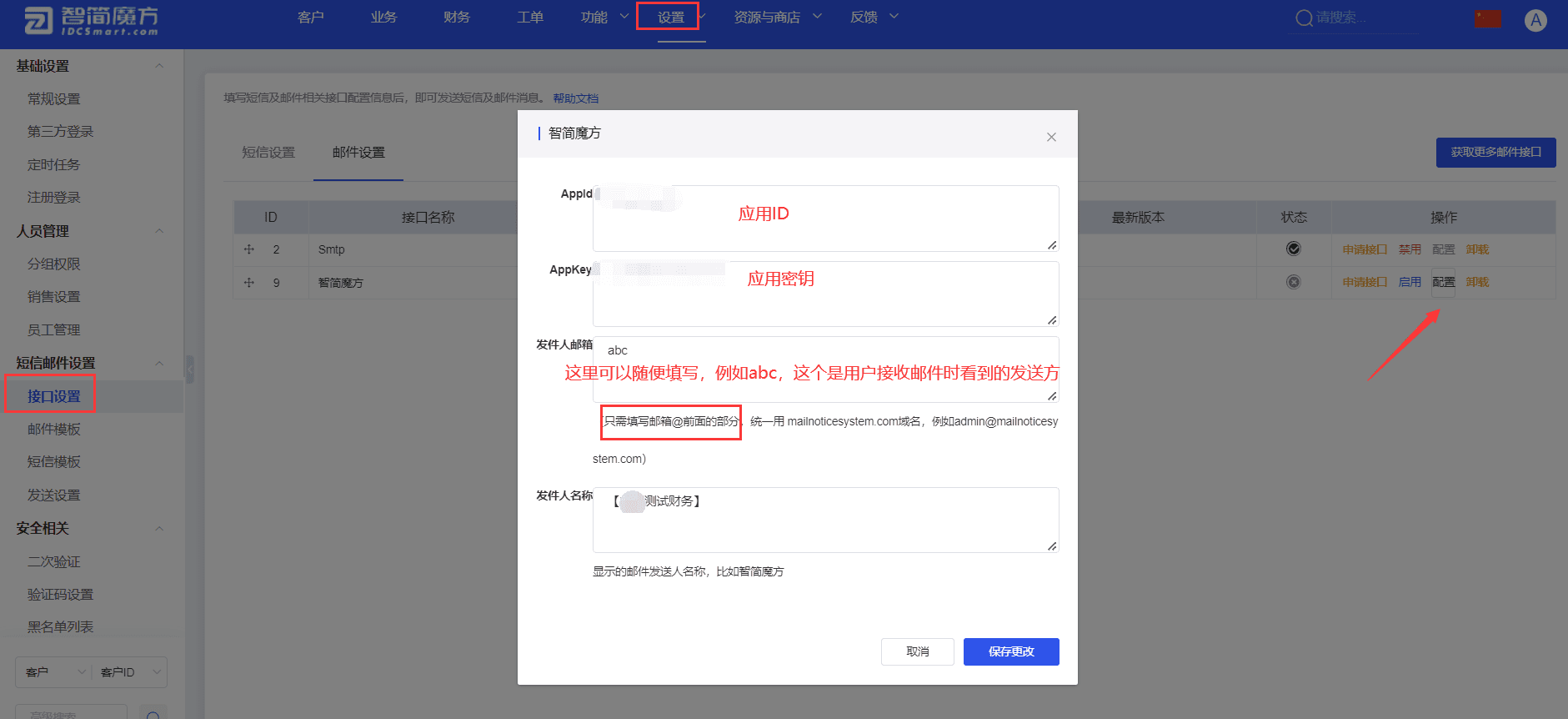Click the 发件人邮箱 field containing abc

point(825,370)
